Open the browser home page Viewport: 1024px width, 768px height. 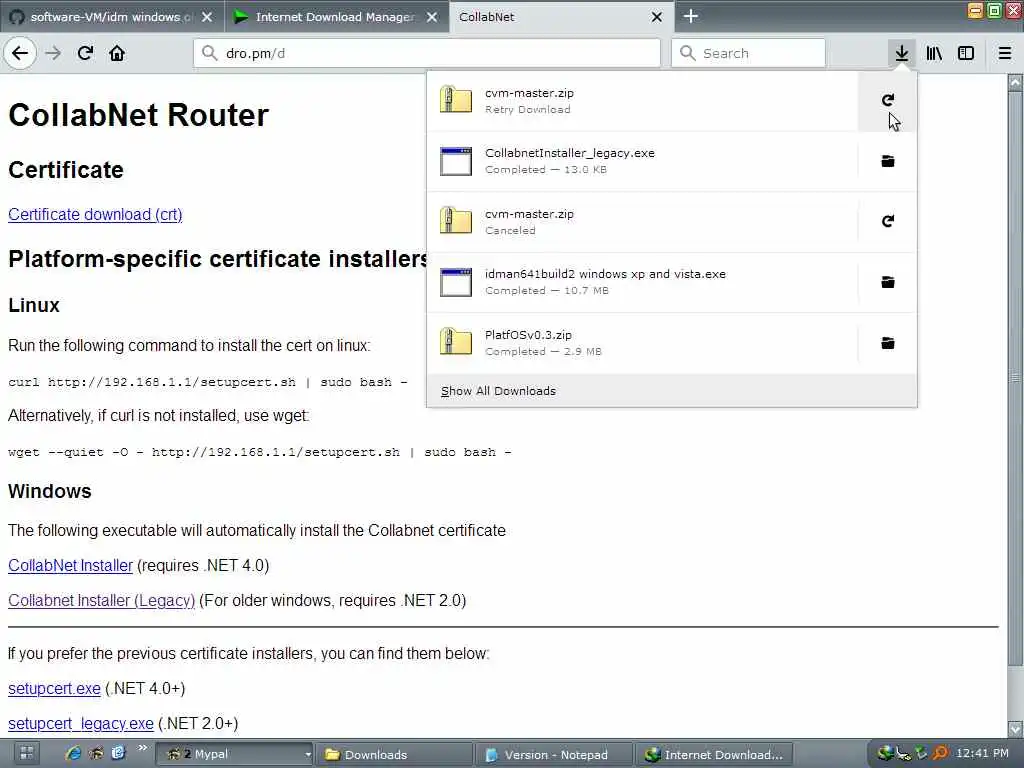(117, 53)
